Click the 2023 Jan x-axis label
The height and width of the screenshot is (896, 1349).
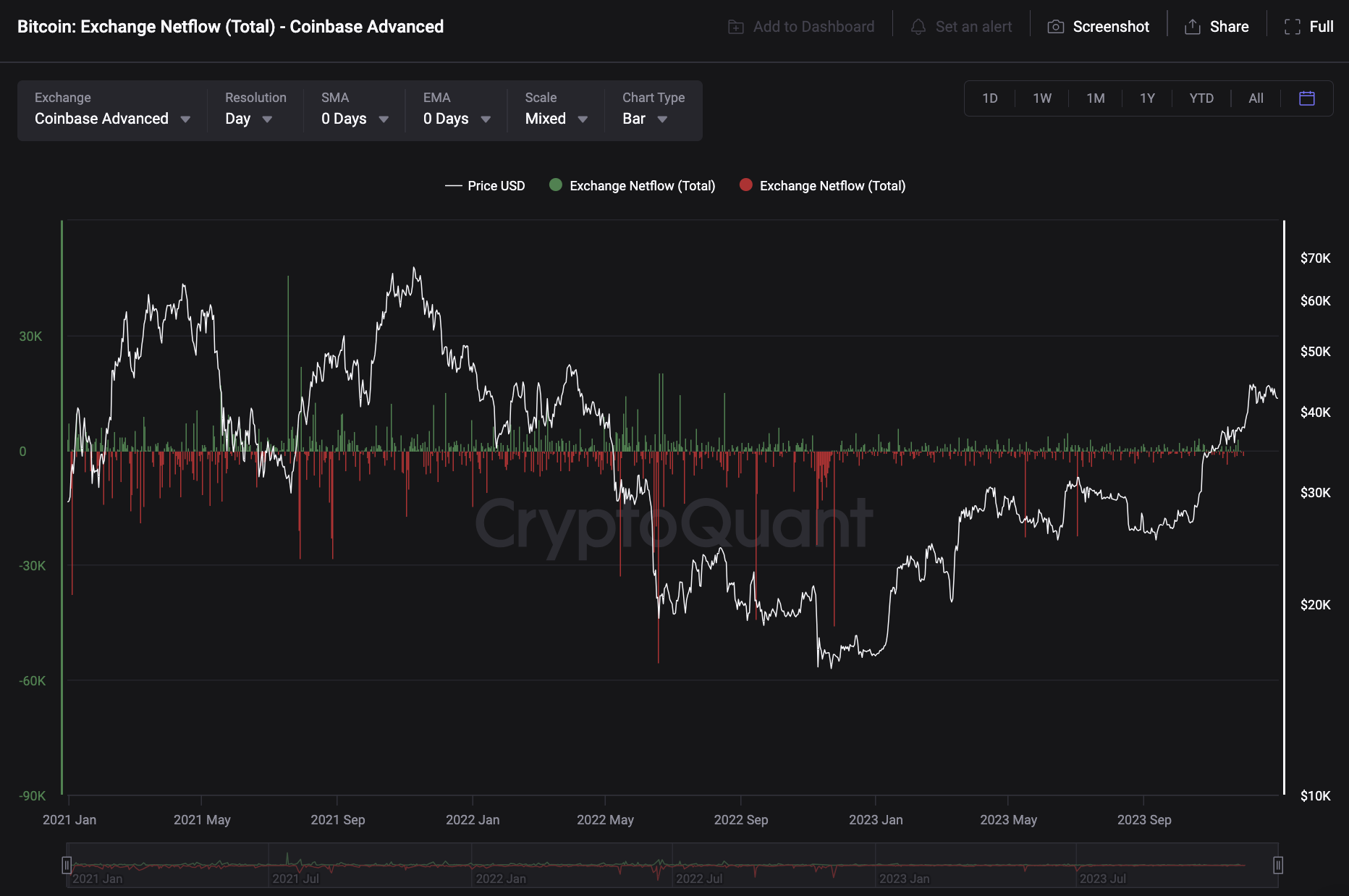click(876, 820)
